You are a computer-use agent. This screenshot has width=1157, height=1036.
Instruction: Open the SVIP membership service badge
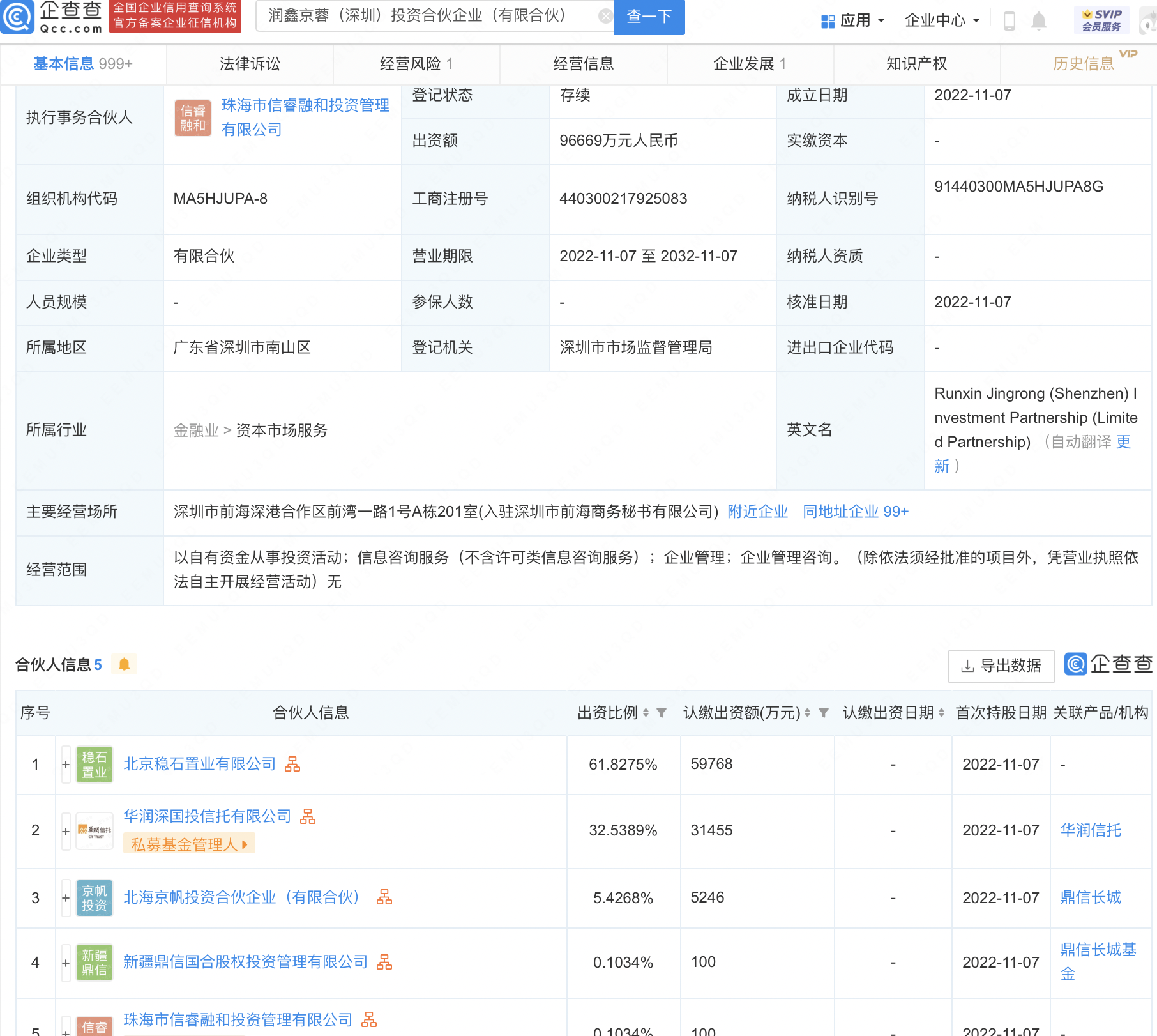(1101, 20)
